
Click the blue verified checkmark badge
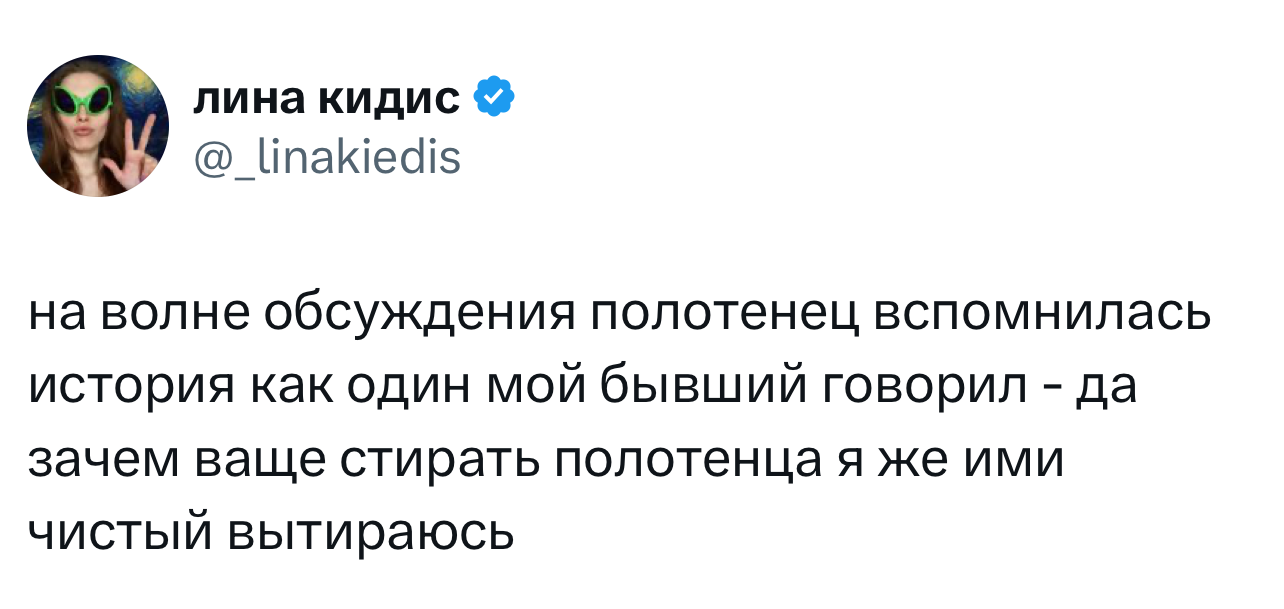pos(493,97)
